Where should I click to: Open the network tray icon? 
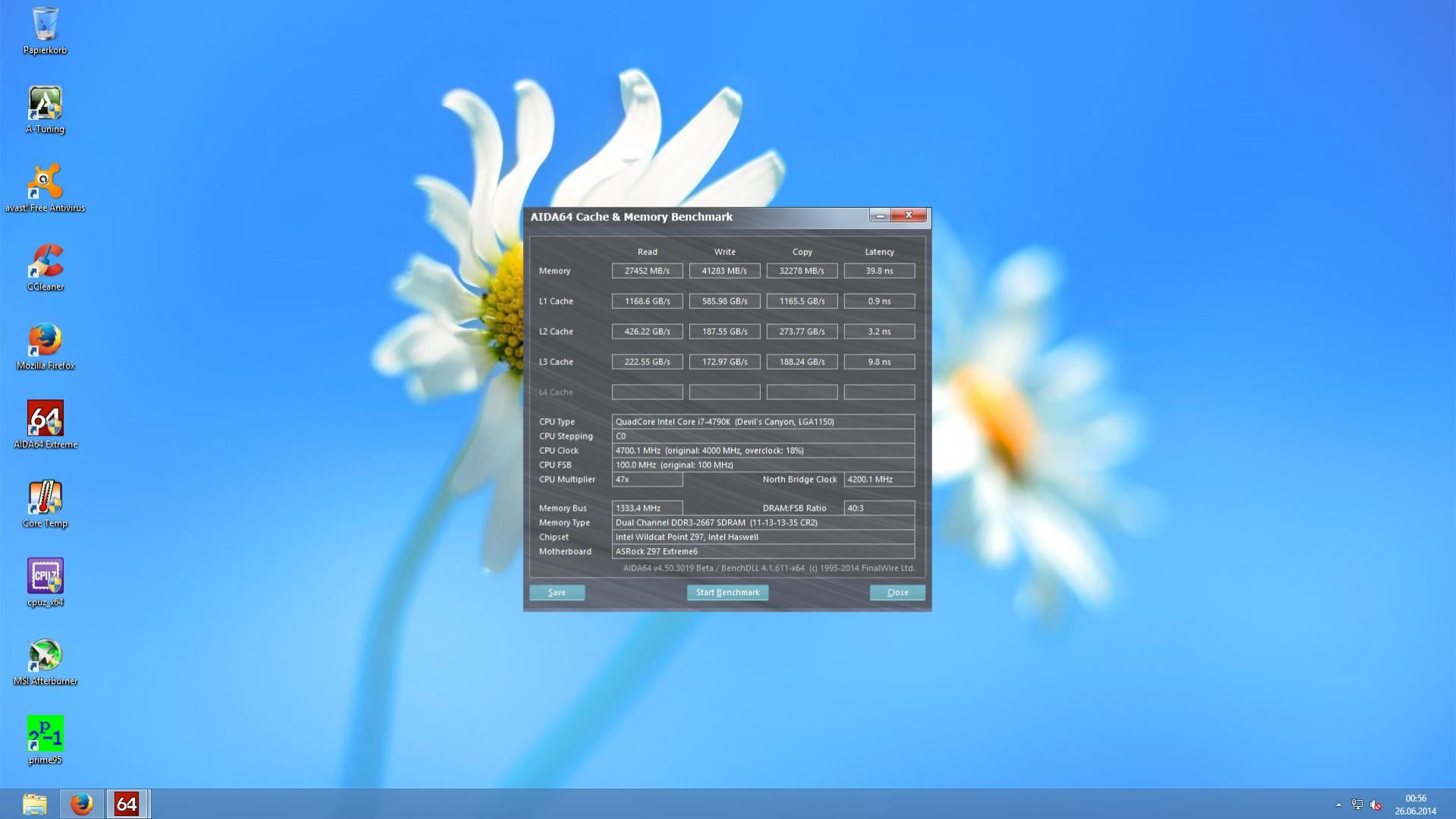[1357, 805]
